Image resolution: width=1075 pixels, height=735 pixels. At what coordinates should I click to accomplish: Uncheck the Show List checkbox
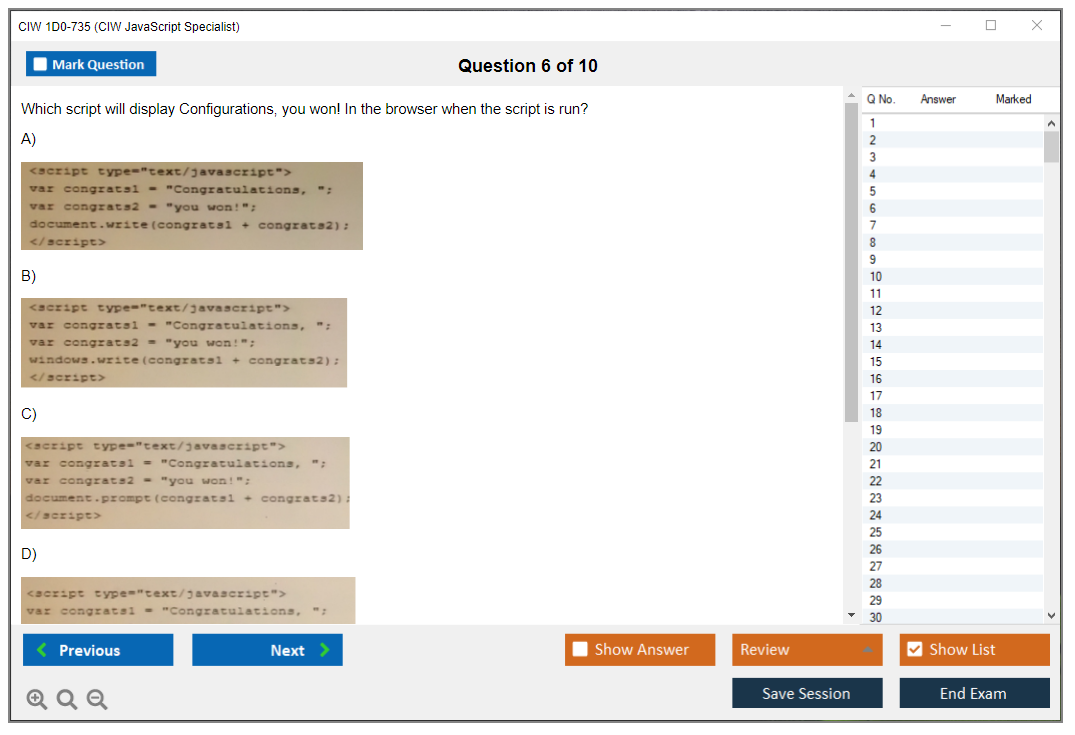coord(914,650)
